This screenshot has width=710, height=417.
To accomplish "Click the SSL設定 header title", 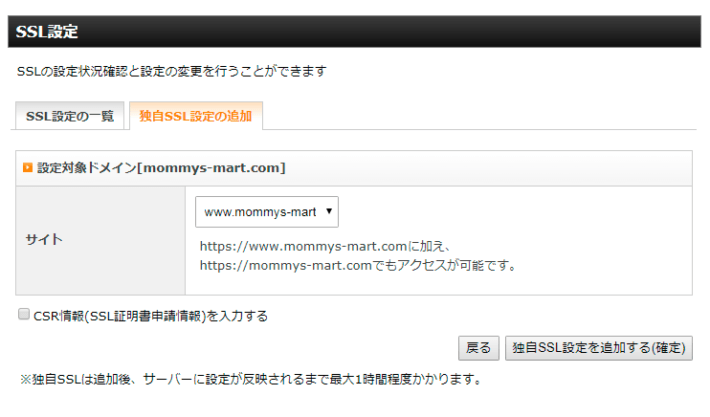I will [47, 31].
